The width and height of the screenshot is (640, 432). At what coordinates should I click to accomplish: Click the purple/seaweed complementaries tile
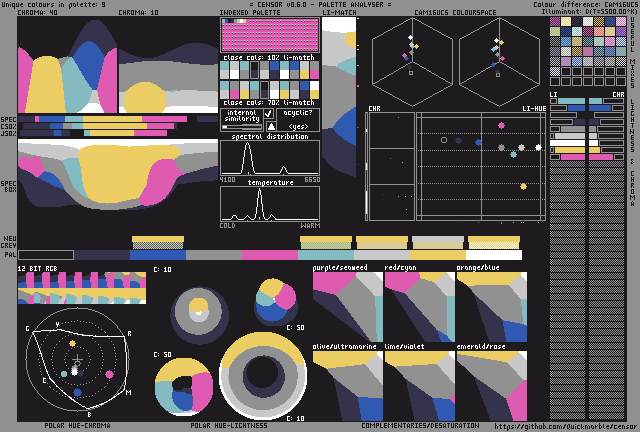point(347,308)
